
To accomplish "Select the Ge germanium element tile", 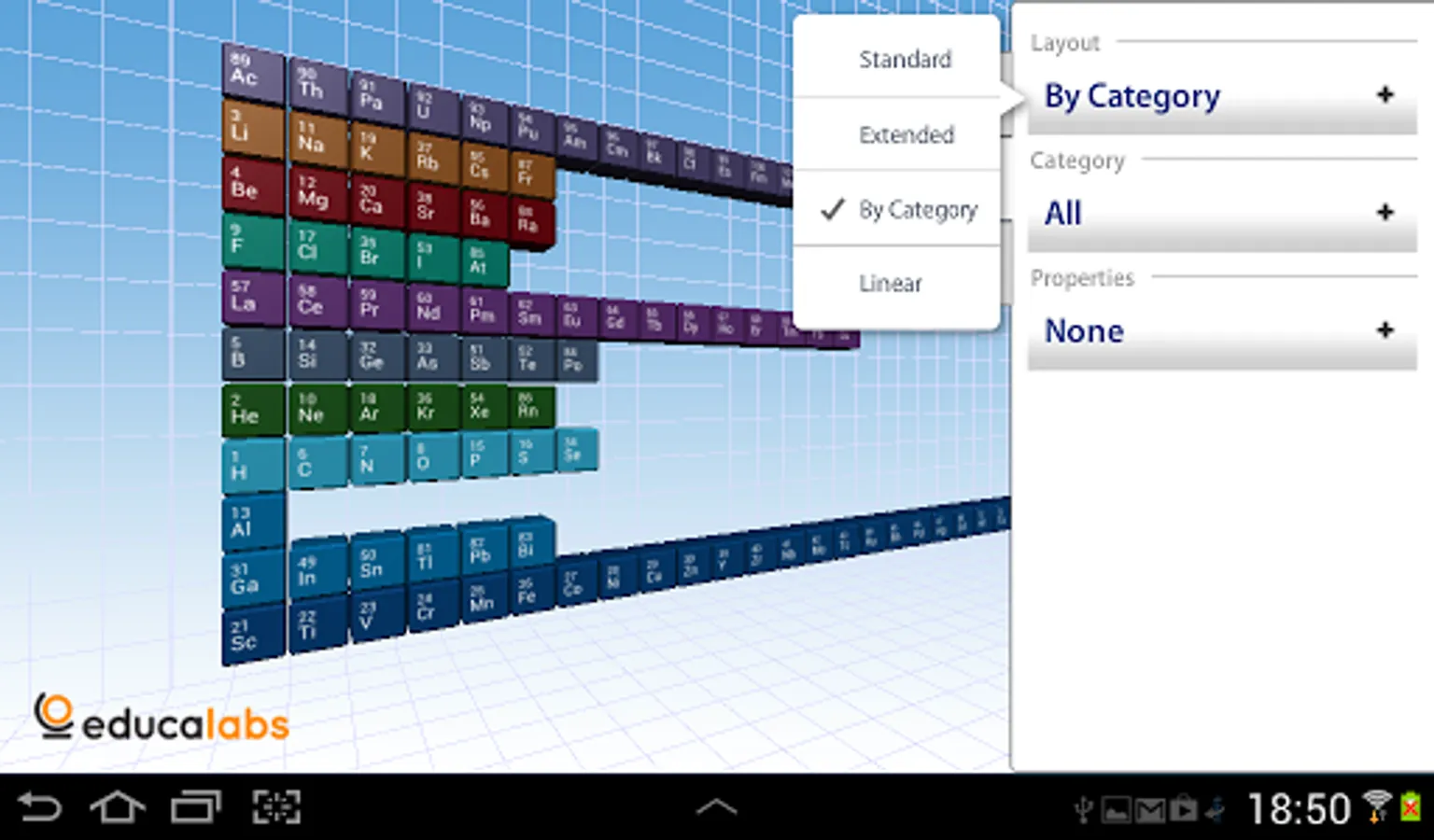I will [376, 357].
